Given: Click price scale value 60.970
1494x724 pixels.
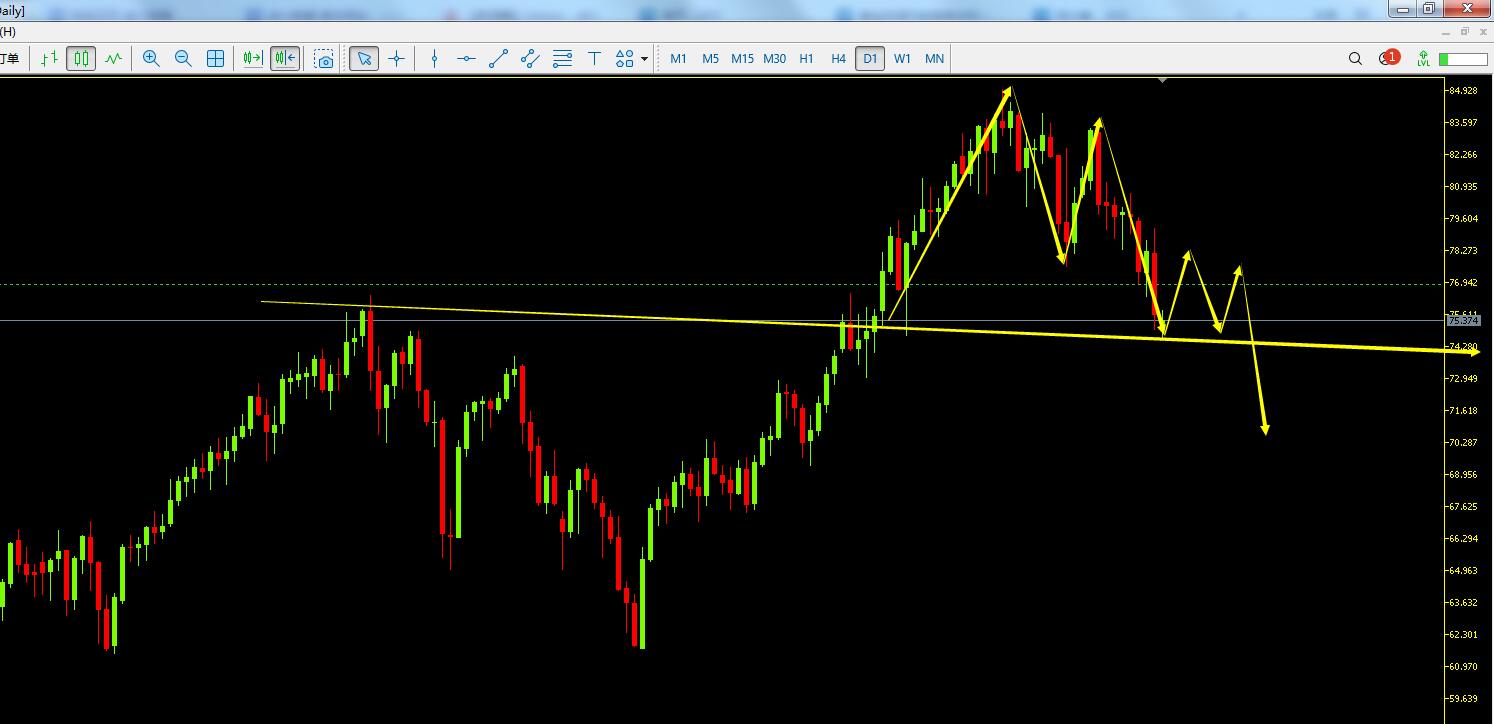Looking at the screenshot, I should click(x=1463, y=667).
